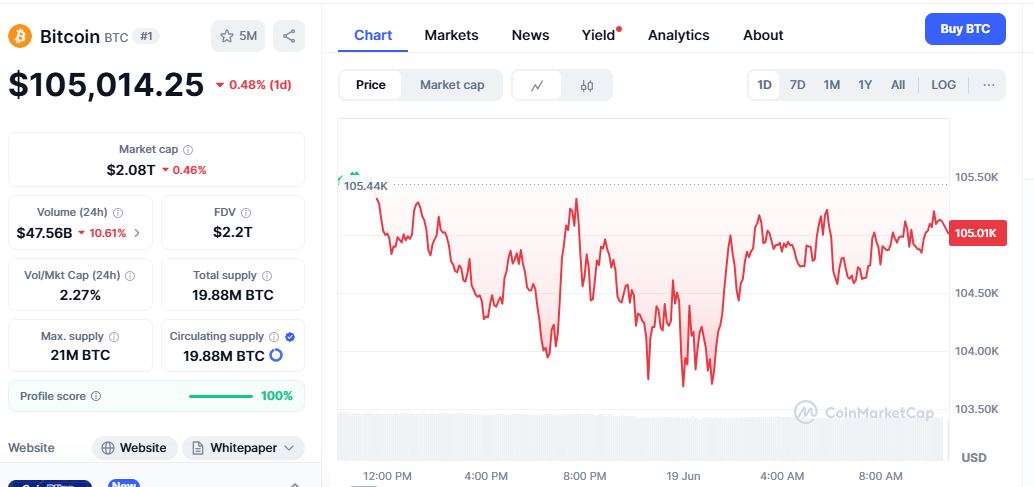Click Market cap info icon

click(188, 149)
